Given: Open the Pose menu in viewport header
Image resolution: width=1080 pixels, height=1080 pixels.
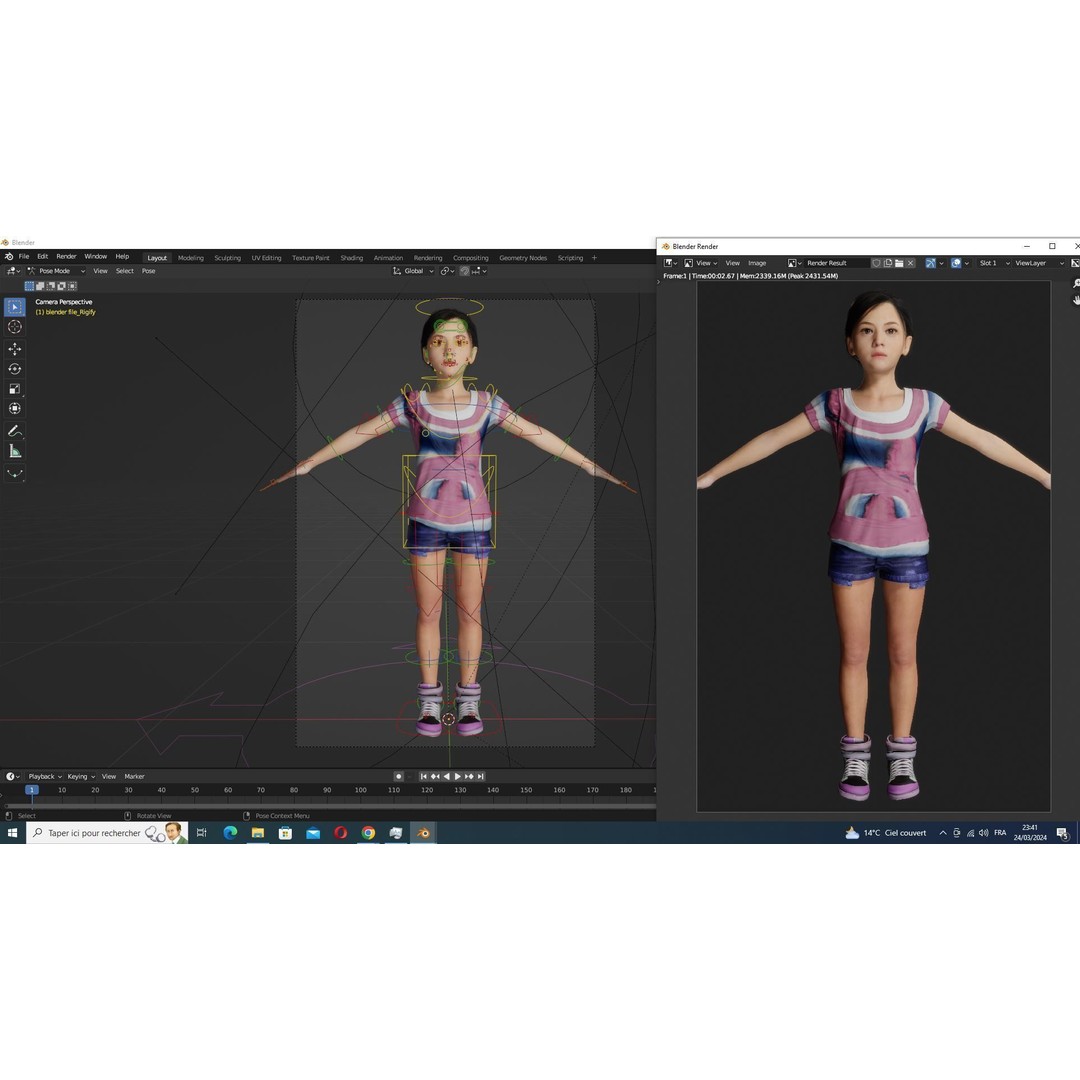Looking at the screenshot, I should (x=149, y=271).
